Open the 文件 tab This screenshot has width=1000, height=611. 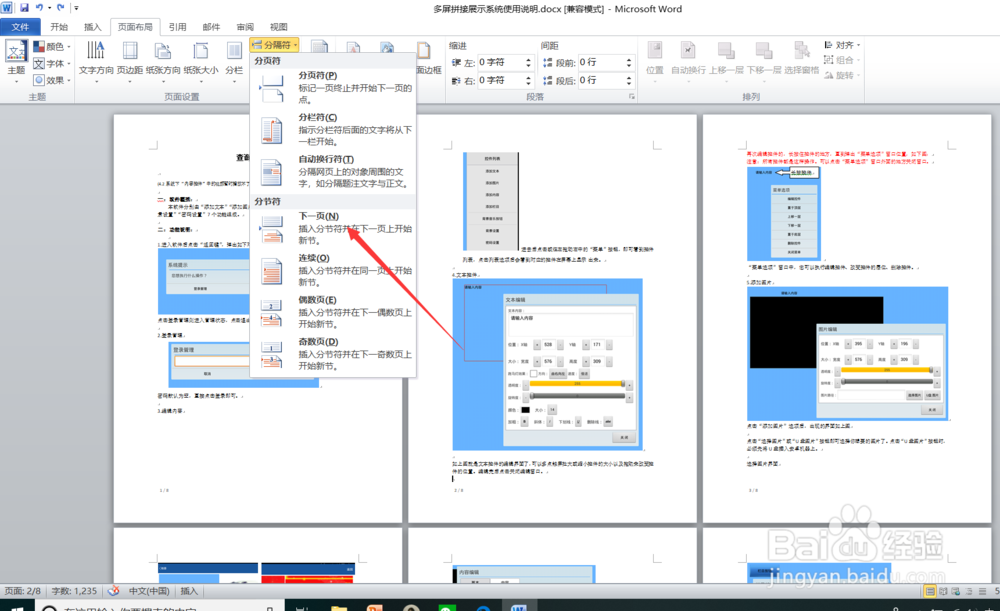pyautogui.click(x=20, y=27)
